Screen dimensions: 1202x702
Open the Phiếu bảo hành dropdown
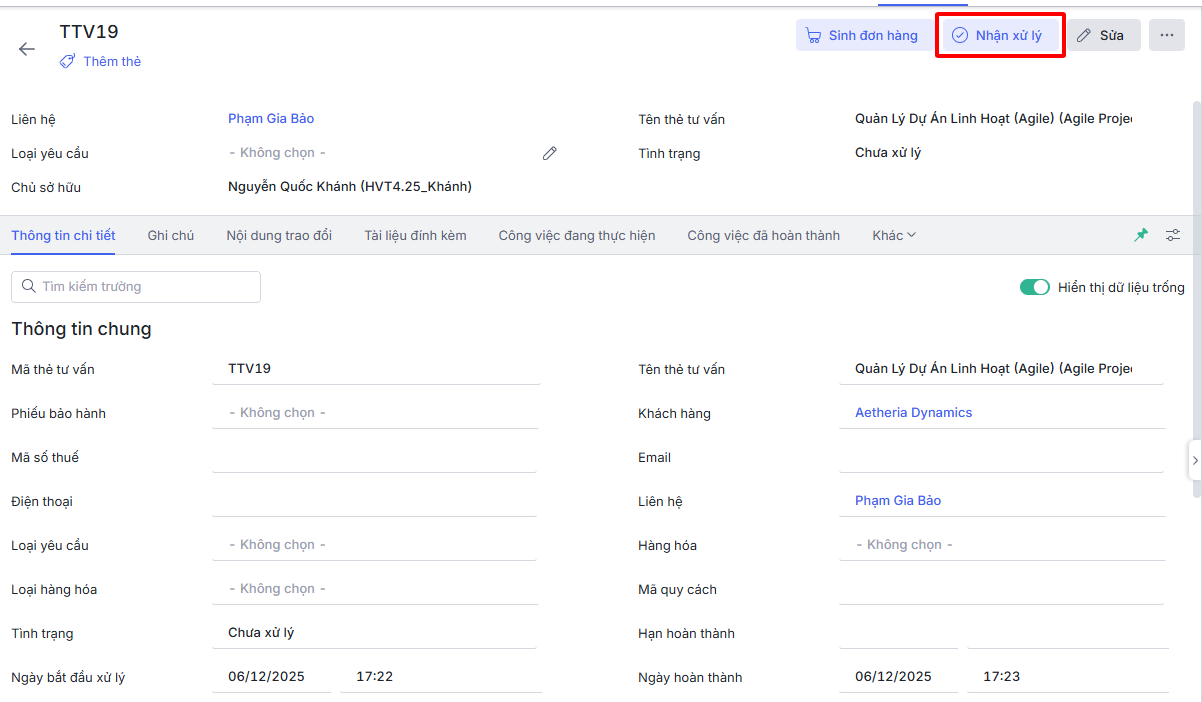click(x=375, y=413)
